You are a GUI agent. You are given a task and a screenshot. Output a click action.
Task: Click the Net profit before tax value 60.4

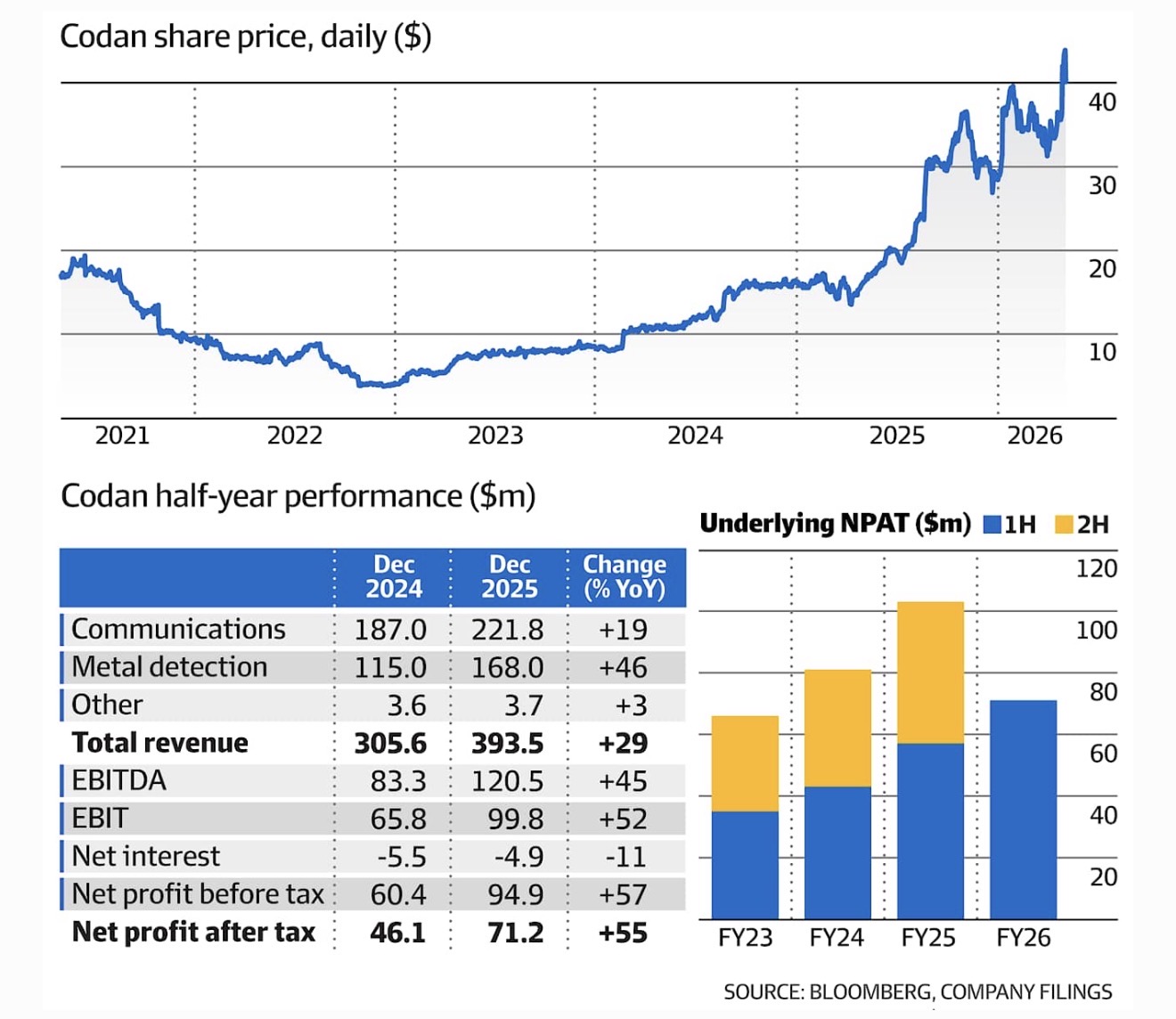pyautogui.click(x=398, y=894)
